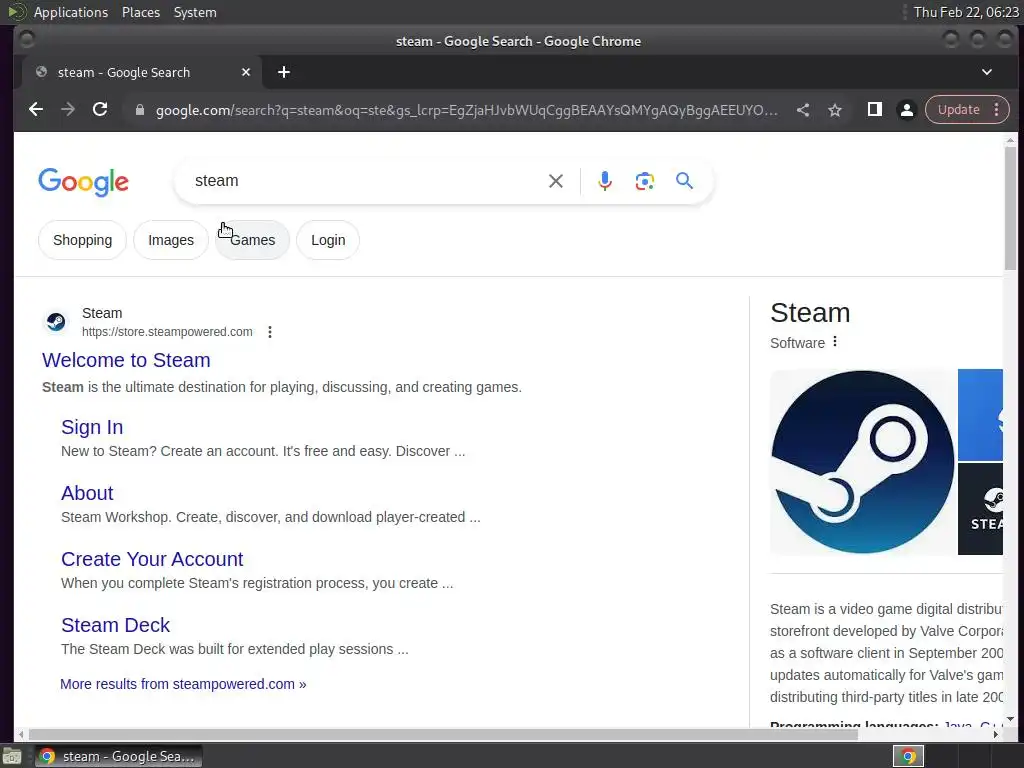Viewport: 1024px width, 768px height.
Task: Click the show desktop icon in bottom panel
Action: tap(11, 757)
